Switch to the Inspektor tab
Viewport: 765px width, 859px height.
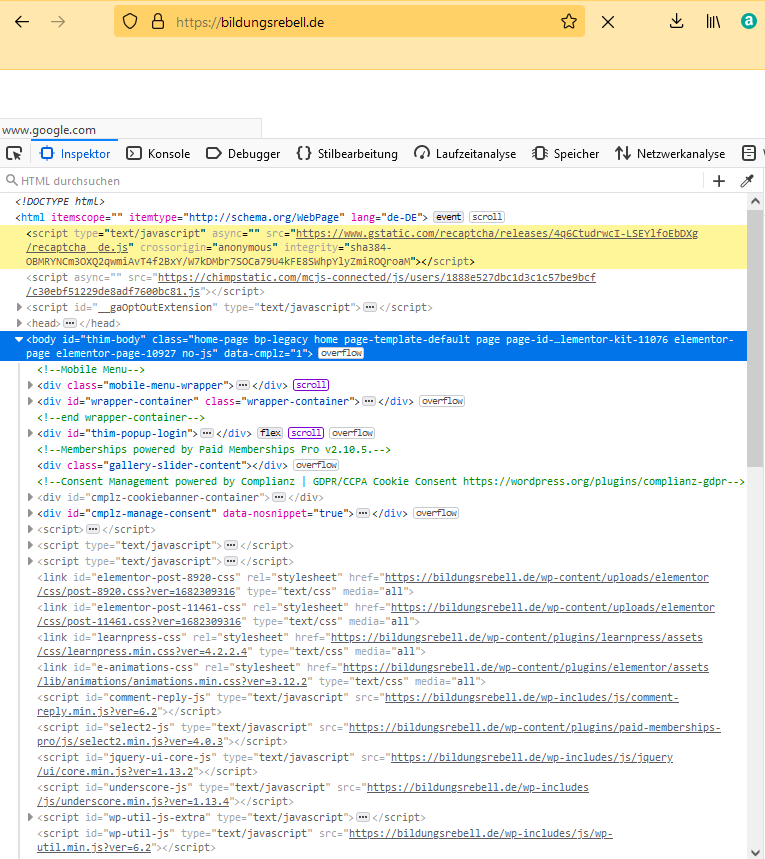coord(75,154)
